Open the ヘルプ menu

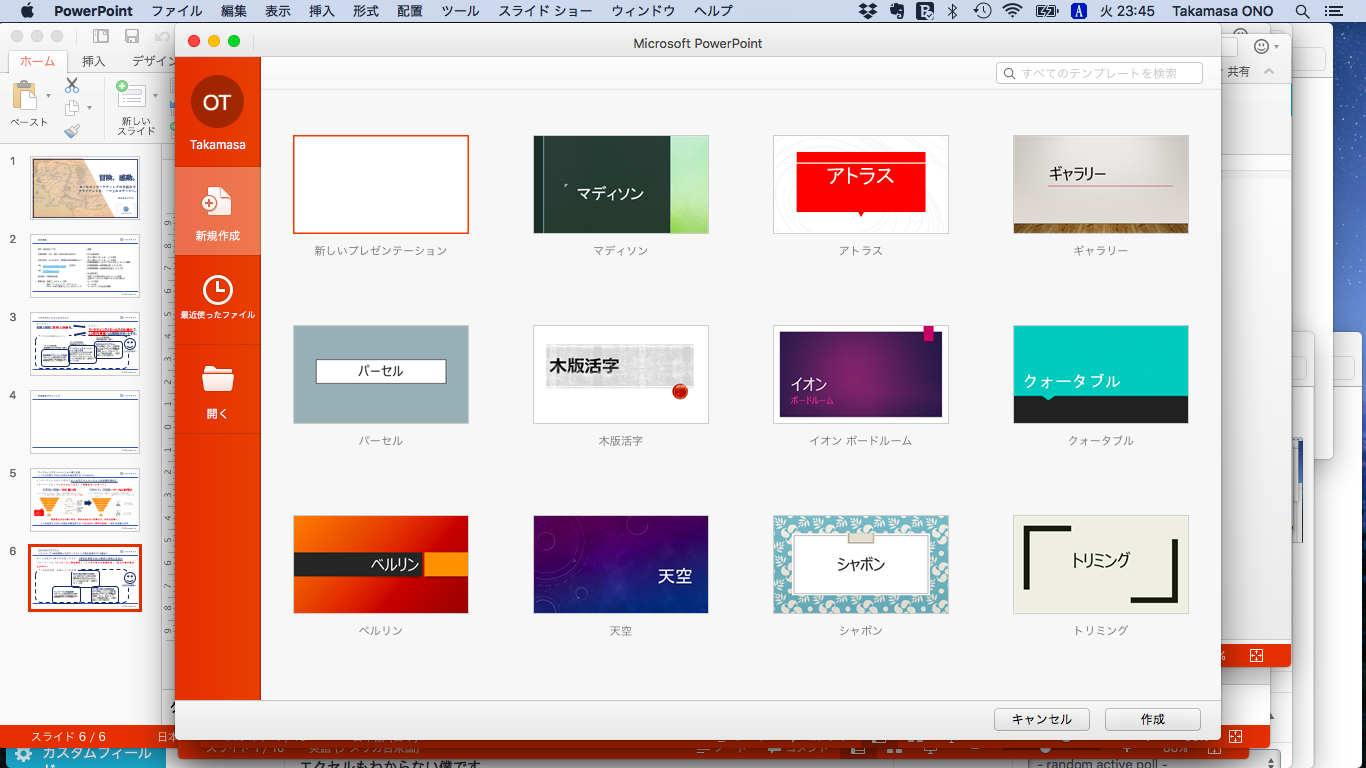tap(714, 11)
